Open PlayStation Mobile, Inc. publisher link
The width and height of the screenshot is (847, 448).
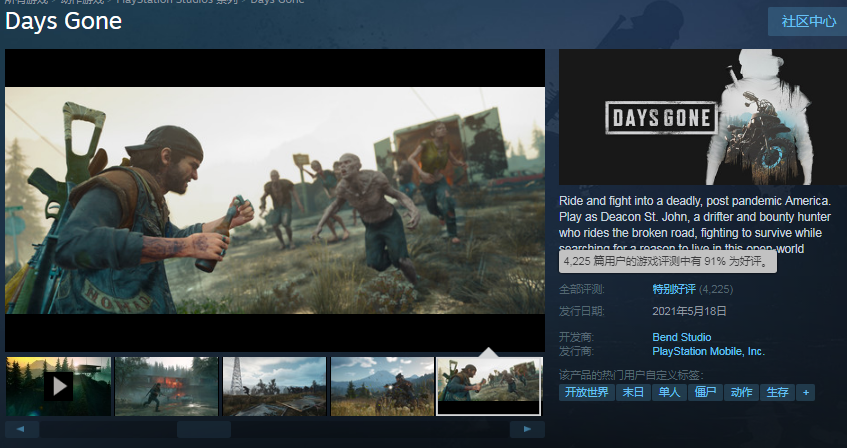click(x=708, y=351)
